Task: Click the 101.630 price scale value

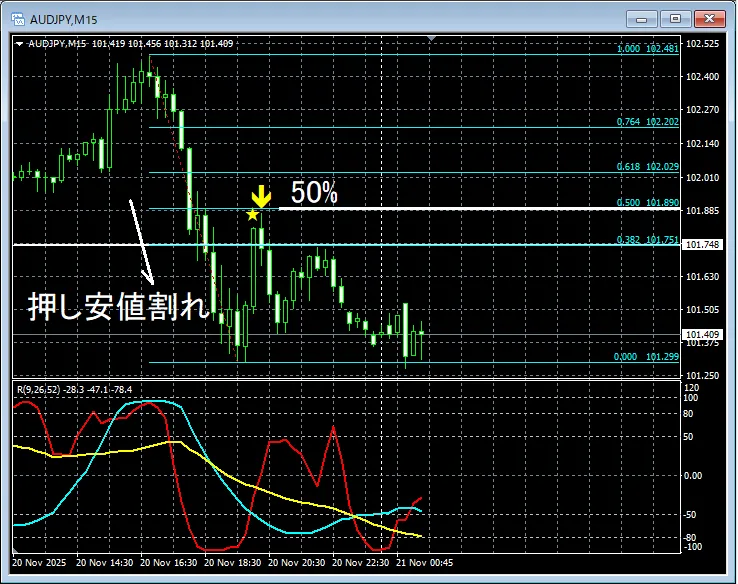Action: pyautogui.click(x=702, y=277)
